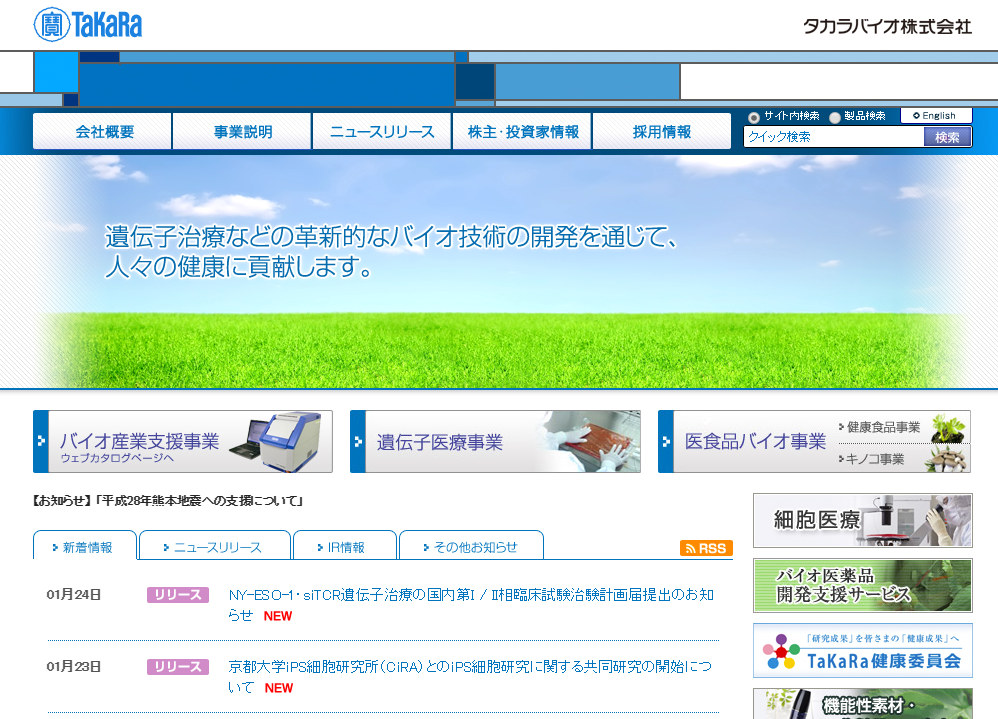The image size is (998, 719).
Task: Open the 遺伝子医療事業 banner
Action: click(495, 442)
